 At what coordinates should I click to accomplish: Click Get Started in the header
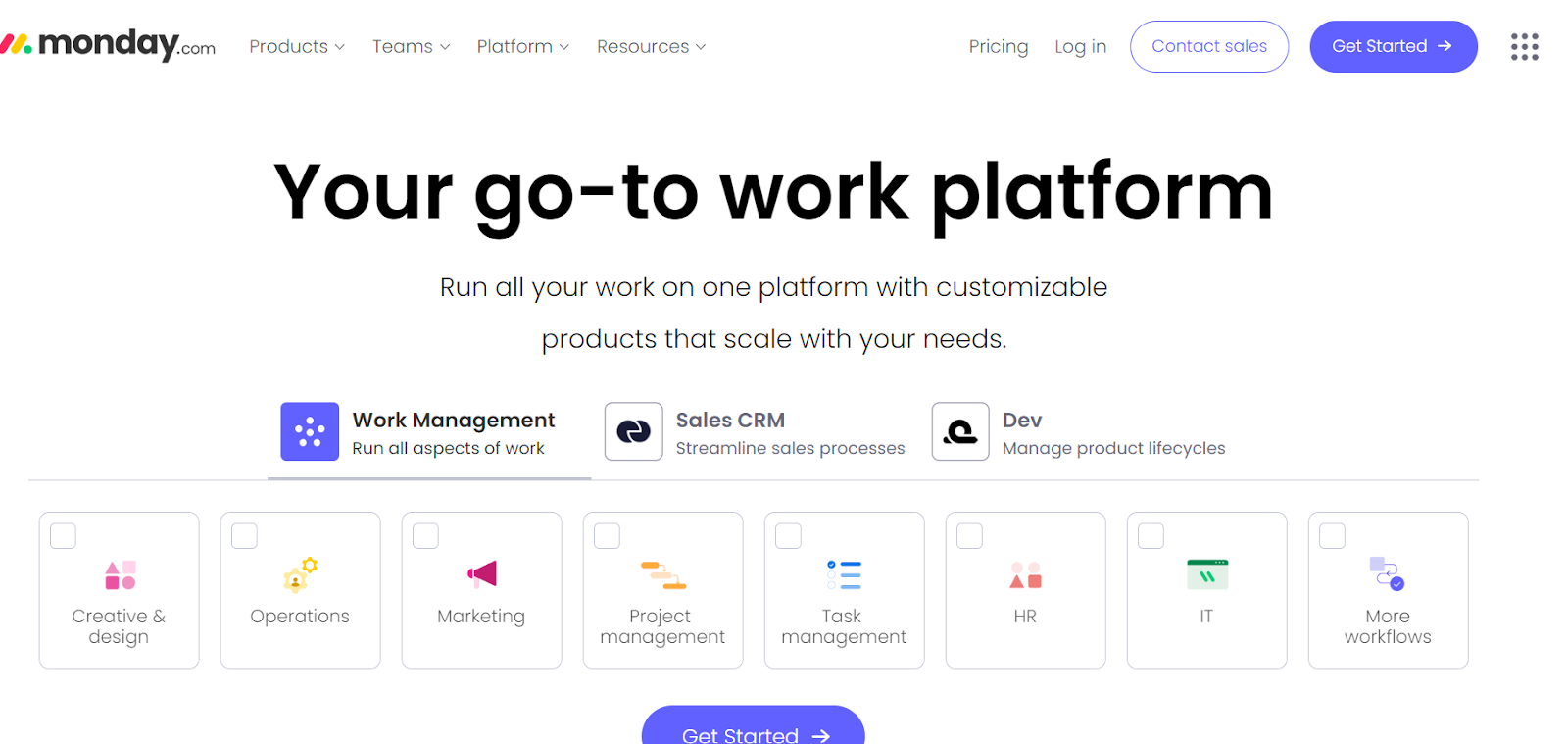(1394, 46)
